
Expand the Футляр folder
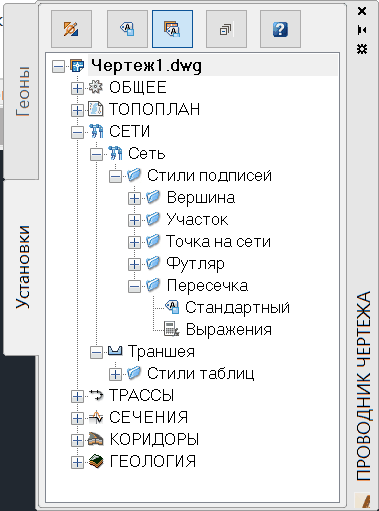134,265
